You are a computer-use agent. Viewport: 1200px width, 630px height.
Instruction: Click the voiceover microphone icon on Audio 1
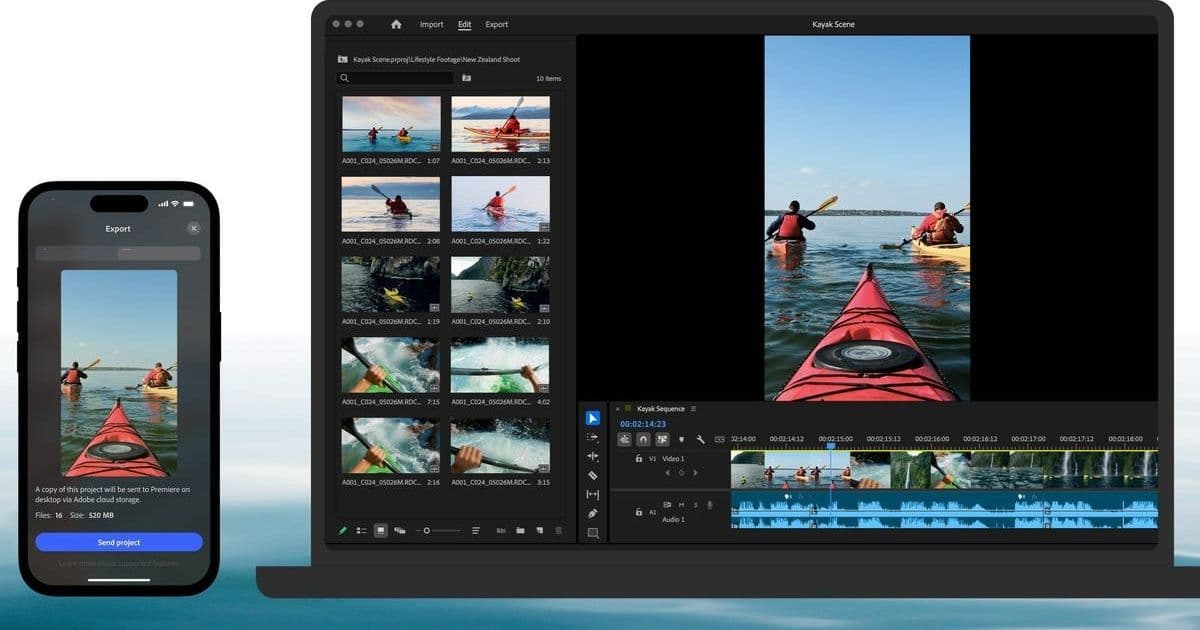pos(710,504)
